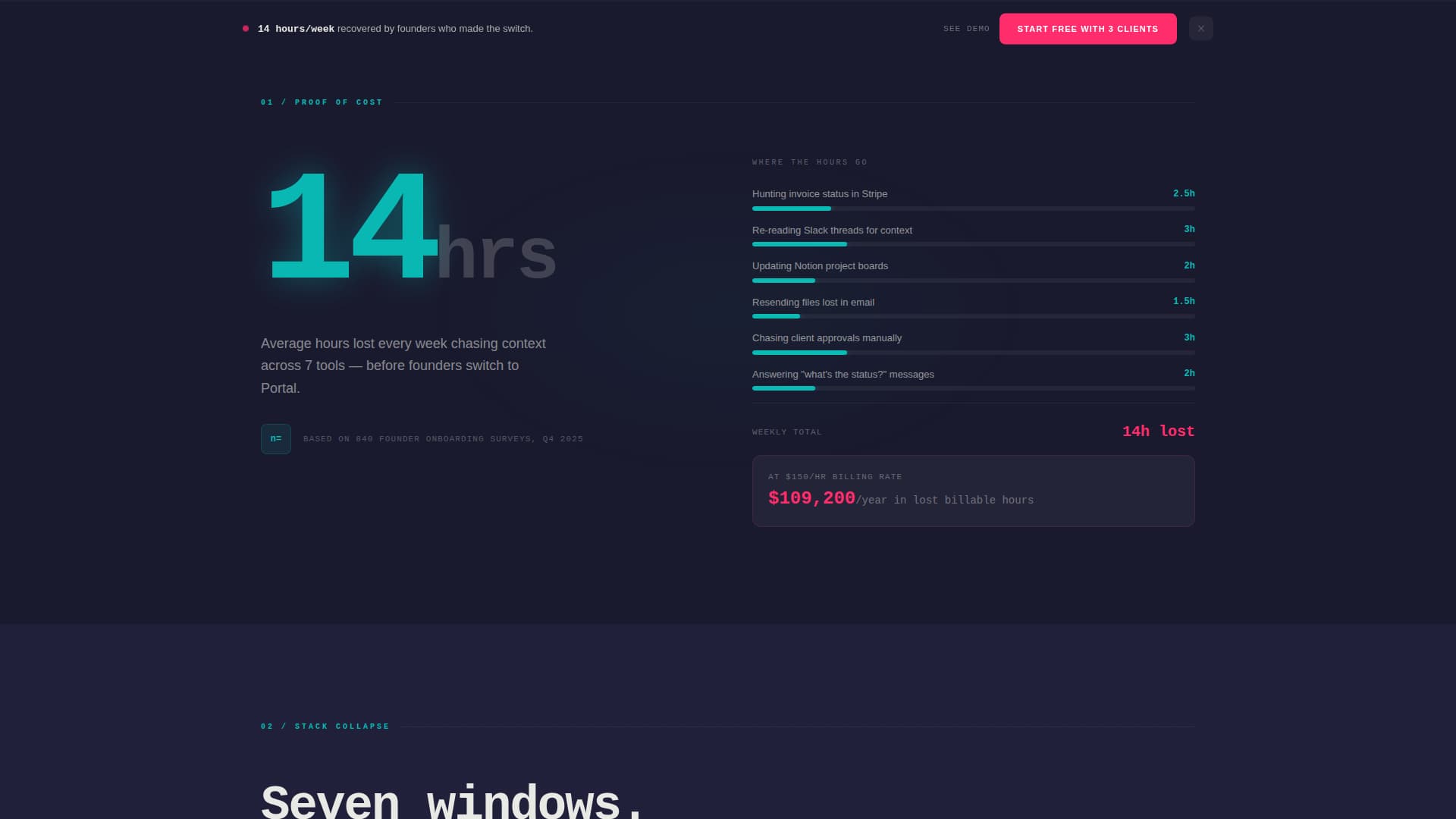Select the "Re-reading Slack threads for context" label

[x=832, y=231]
